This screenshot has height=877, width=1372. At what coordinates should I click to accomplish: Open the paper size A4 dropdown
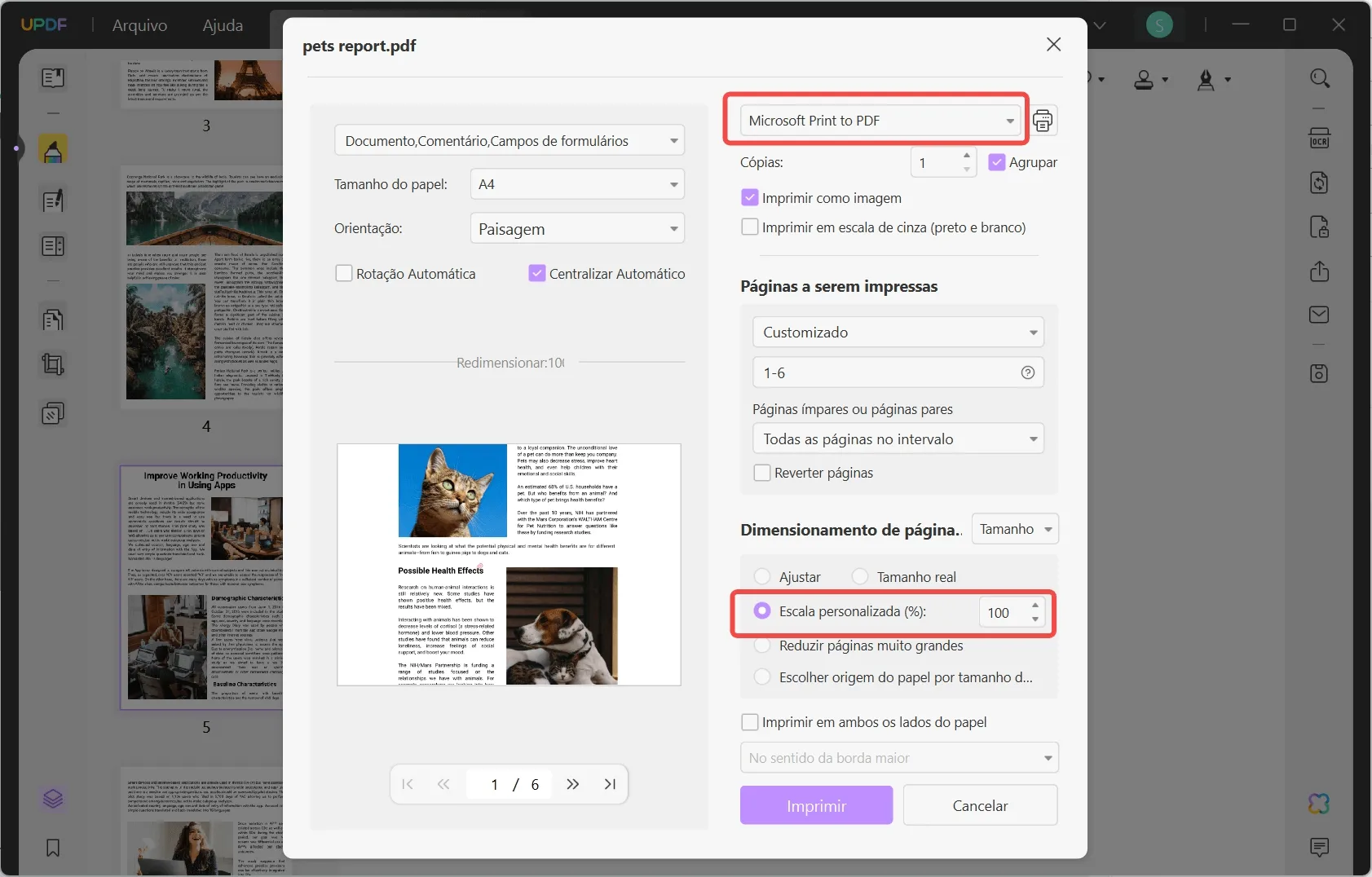click(577, 184)
